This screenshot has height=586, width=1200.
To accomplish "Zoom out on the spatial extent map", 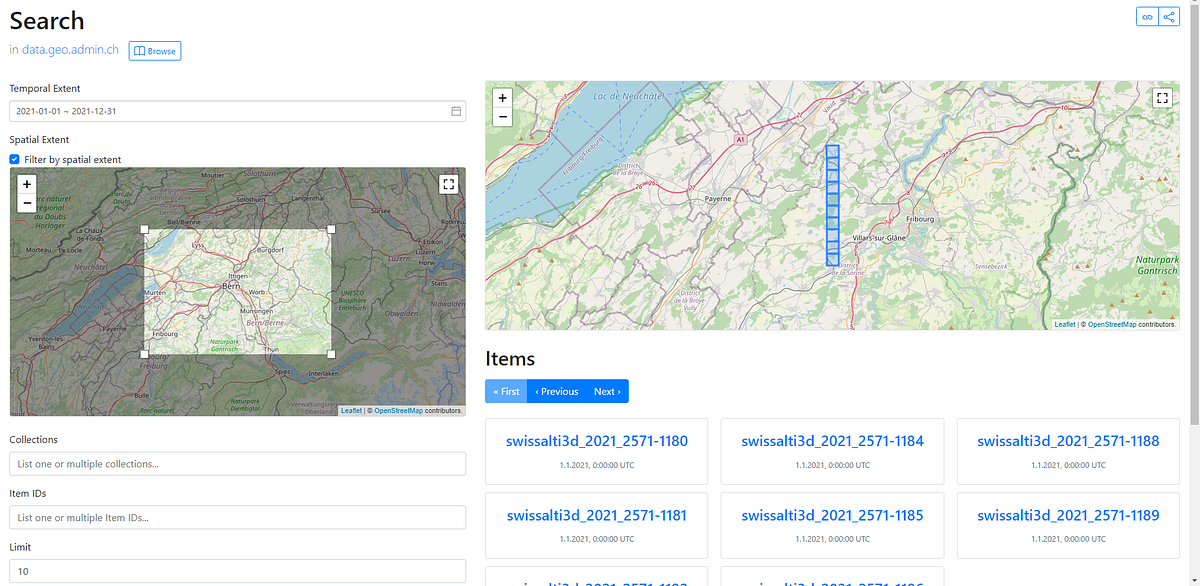I will click(x=26, y=202).
